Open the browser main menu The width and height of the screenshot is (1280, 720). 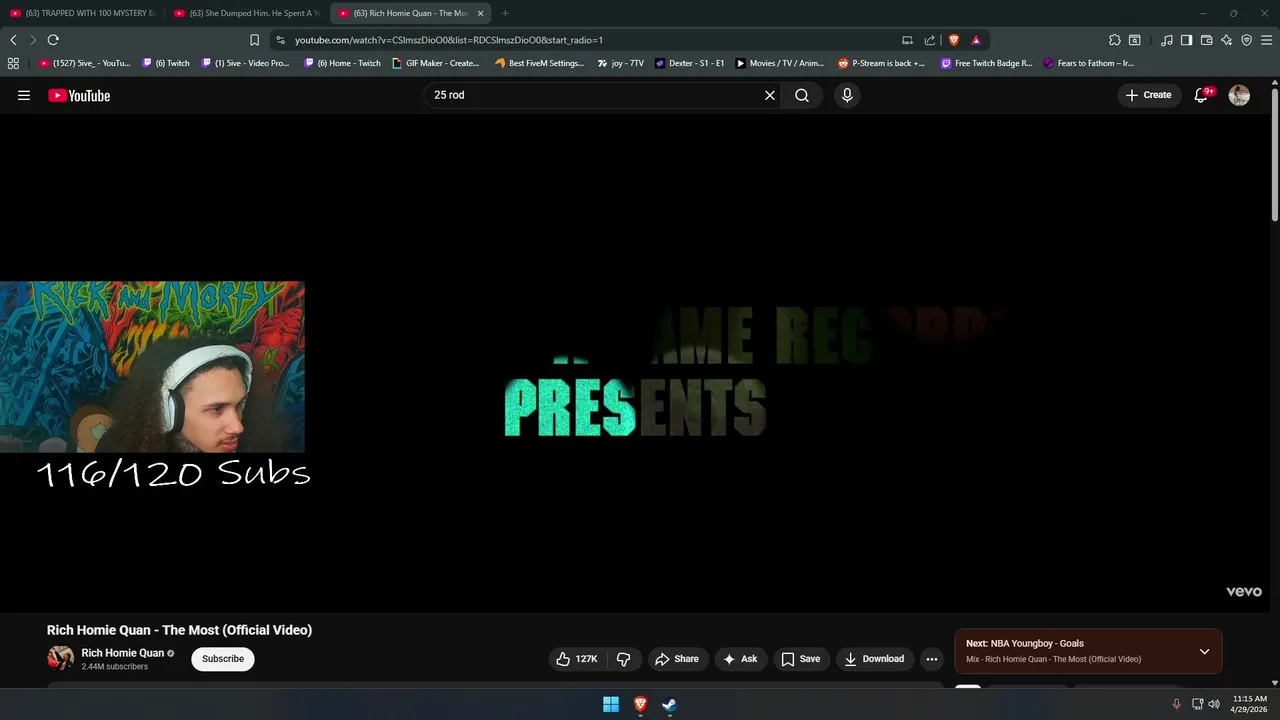pyautogui.click(x=1266, y=40)
